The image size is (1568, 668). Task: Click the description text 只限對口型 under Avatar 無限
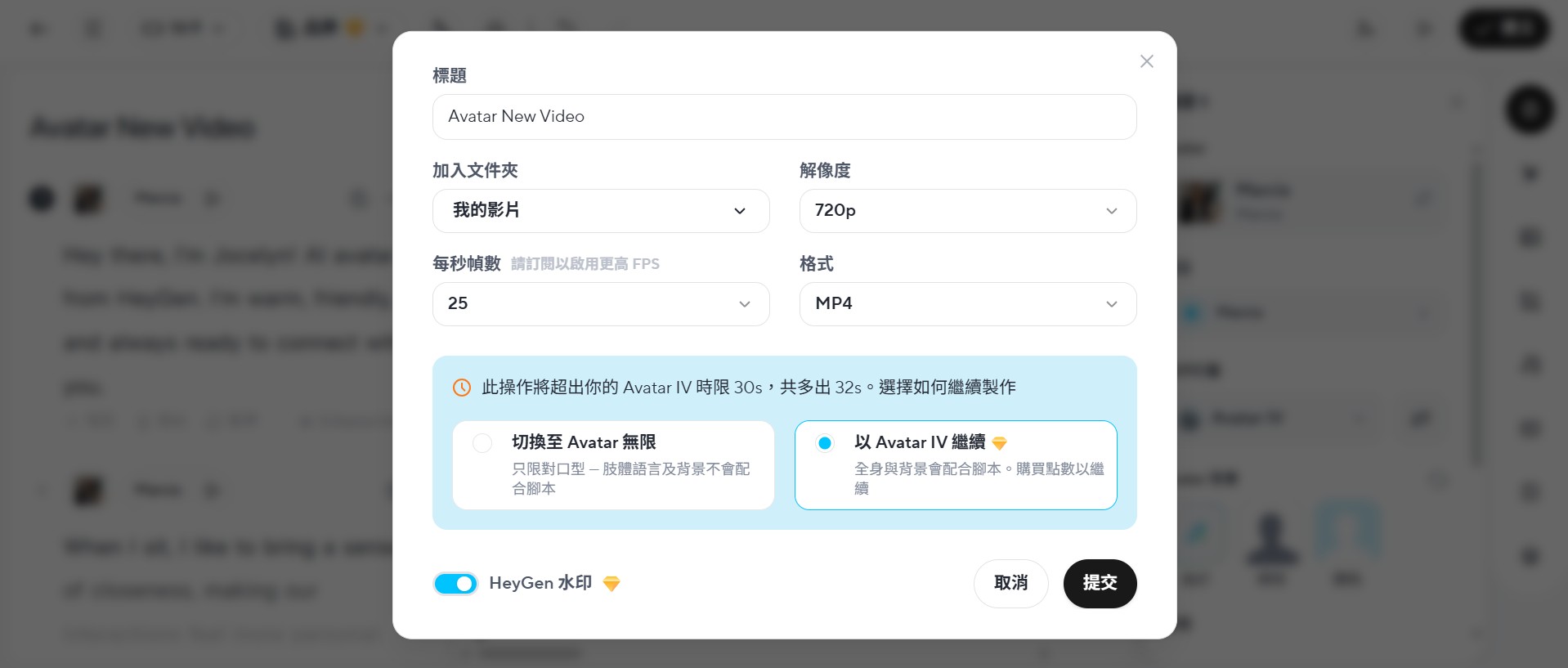(x=630, y=478)
